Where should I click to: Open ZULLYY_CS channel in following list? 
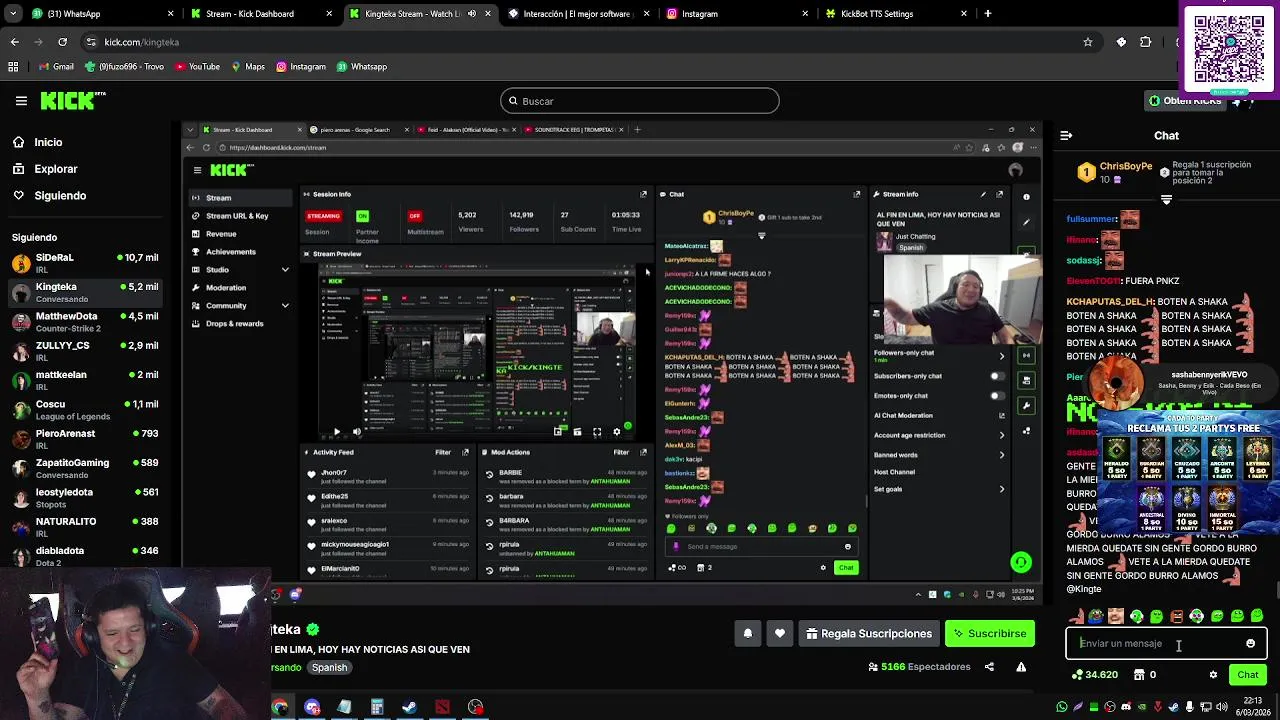85,351
